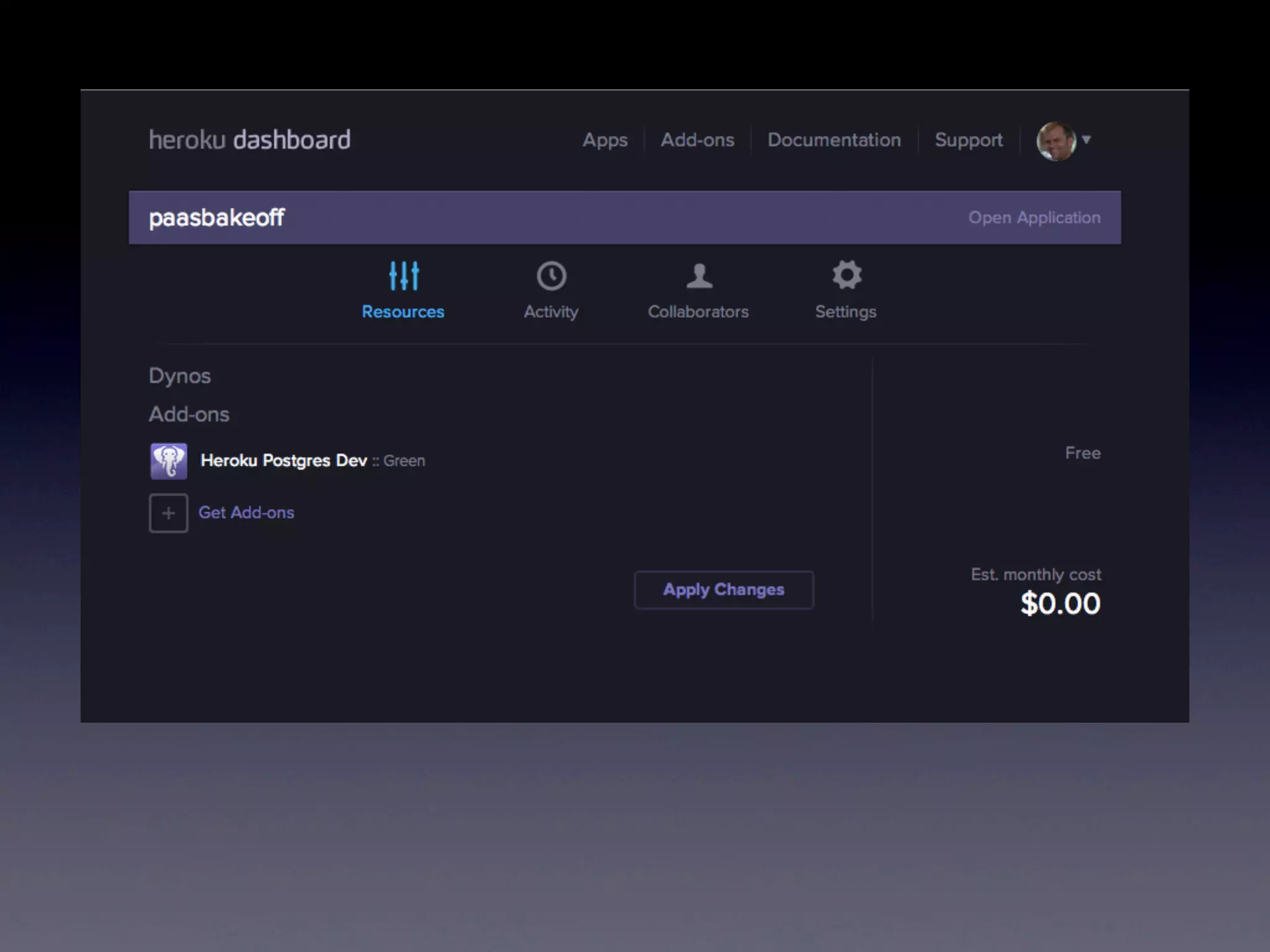Open the Apps menu item
The height and width of the screenshot is (952, 1270).
pos(605,140)
